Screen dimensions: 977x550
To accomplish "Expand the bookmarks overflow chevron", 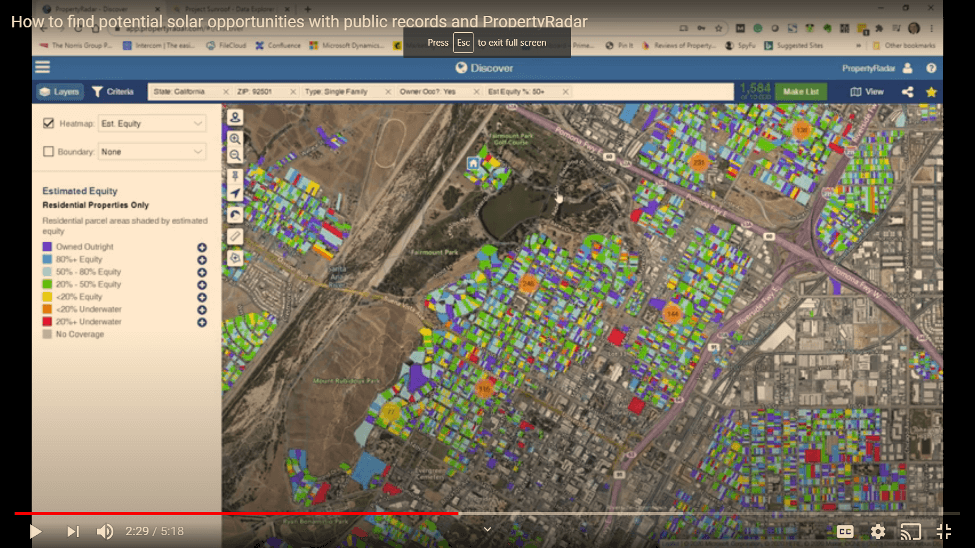I will (859, 45).
